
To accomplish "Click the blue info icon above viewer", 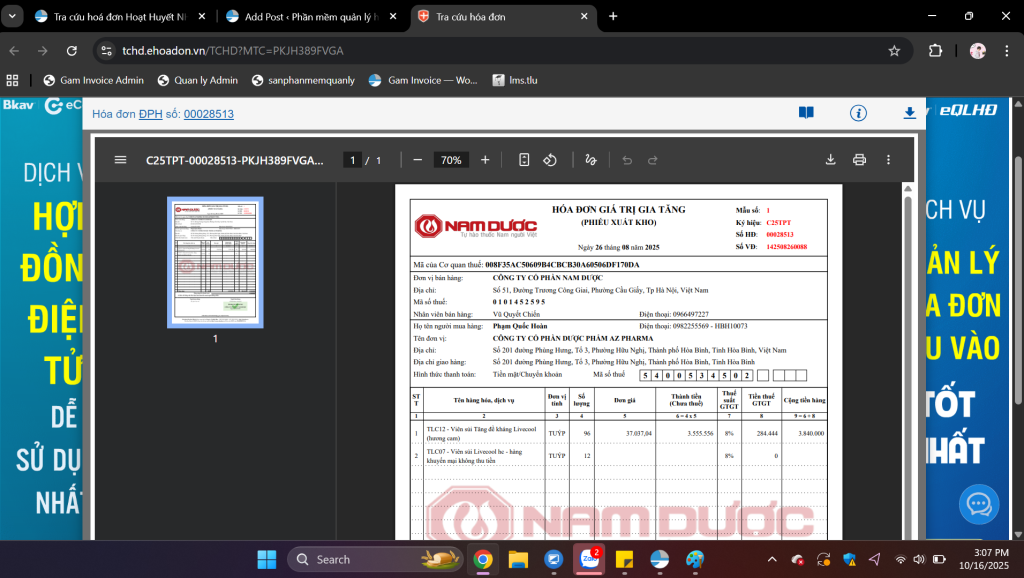I will click(858, 113).
